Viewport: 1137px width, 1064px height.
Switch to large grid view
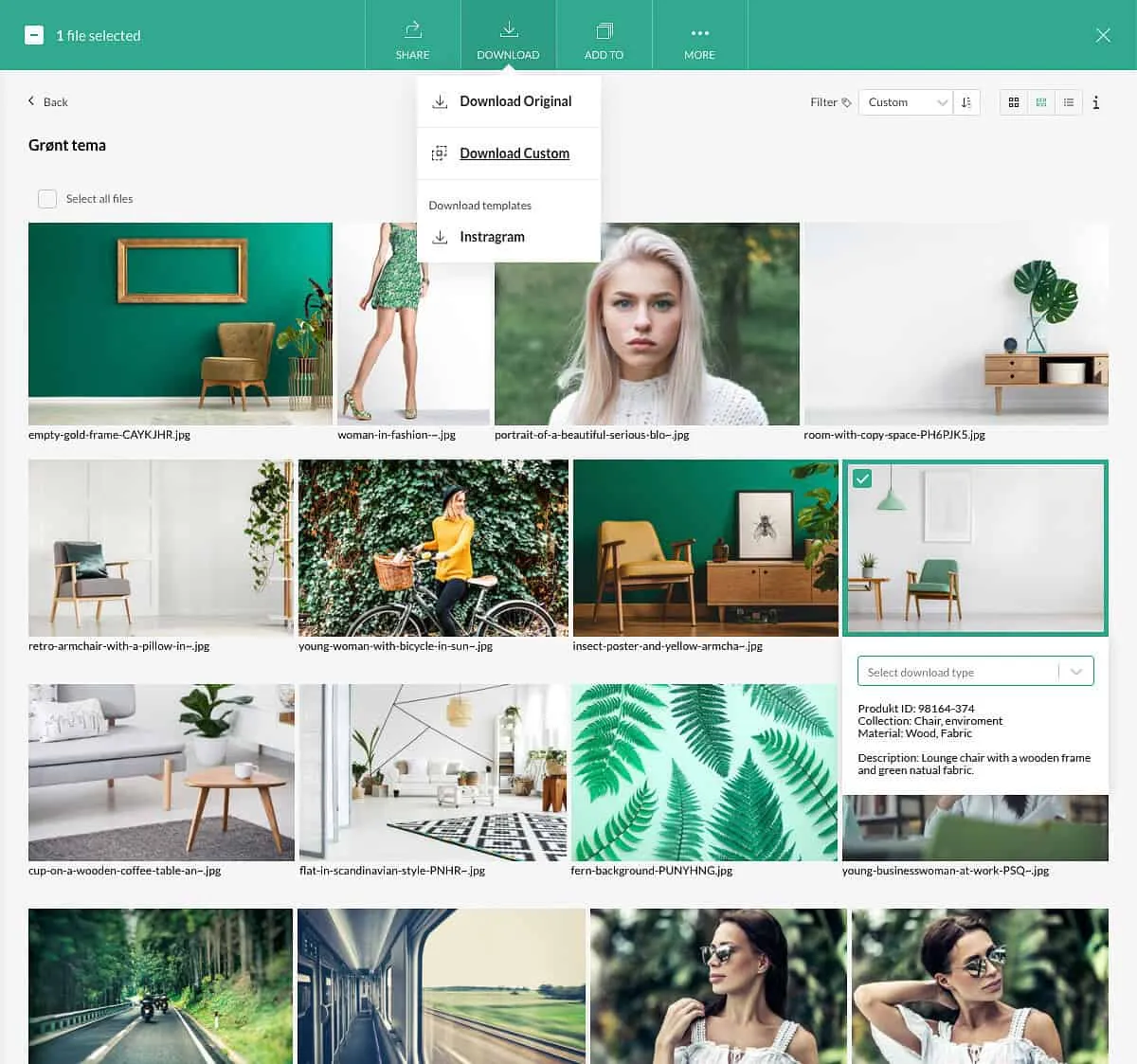[1014, 102]
